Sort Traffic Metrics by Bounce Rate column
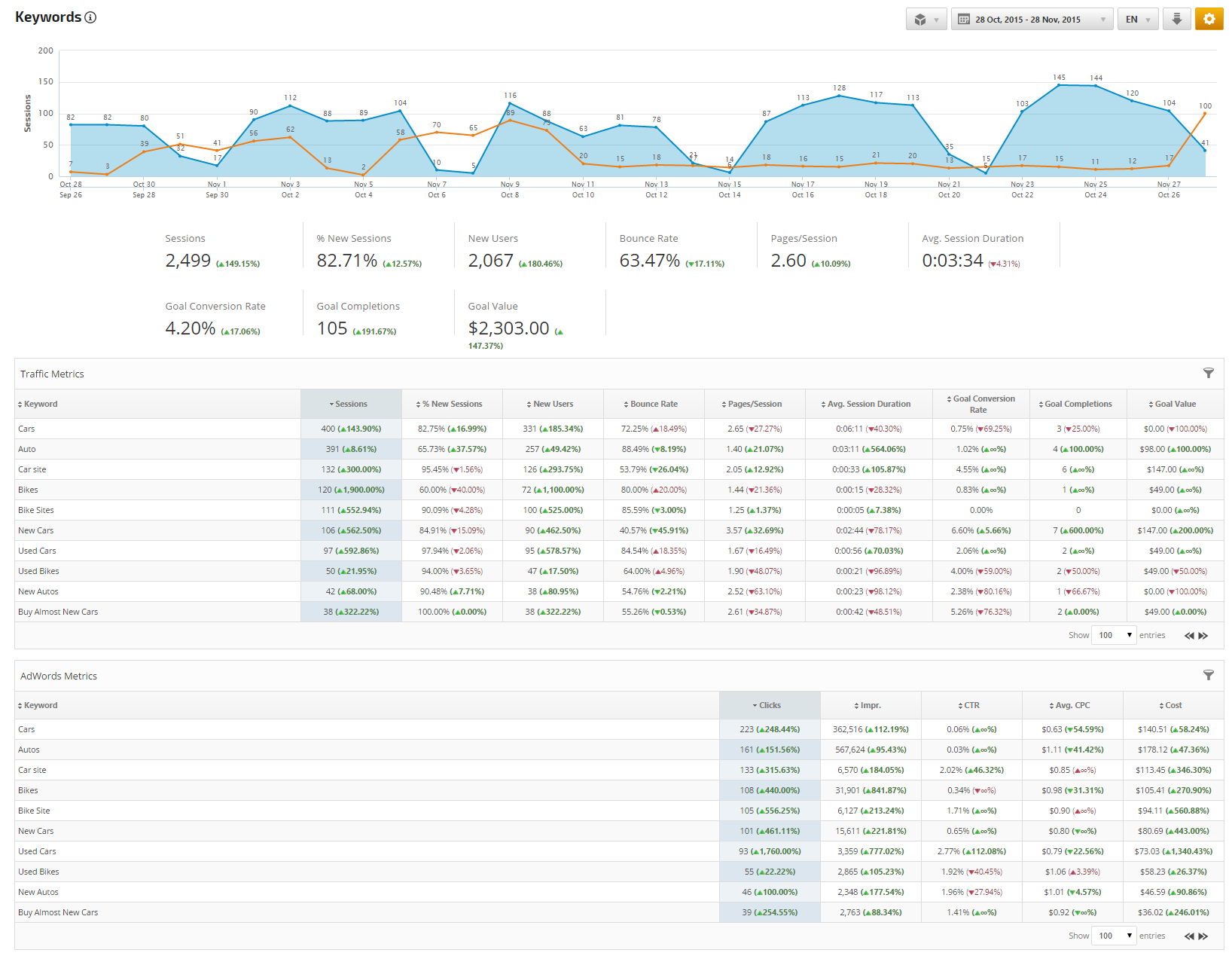 click(x=653, y=405)
